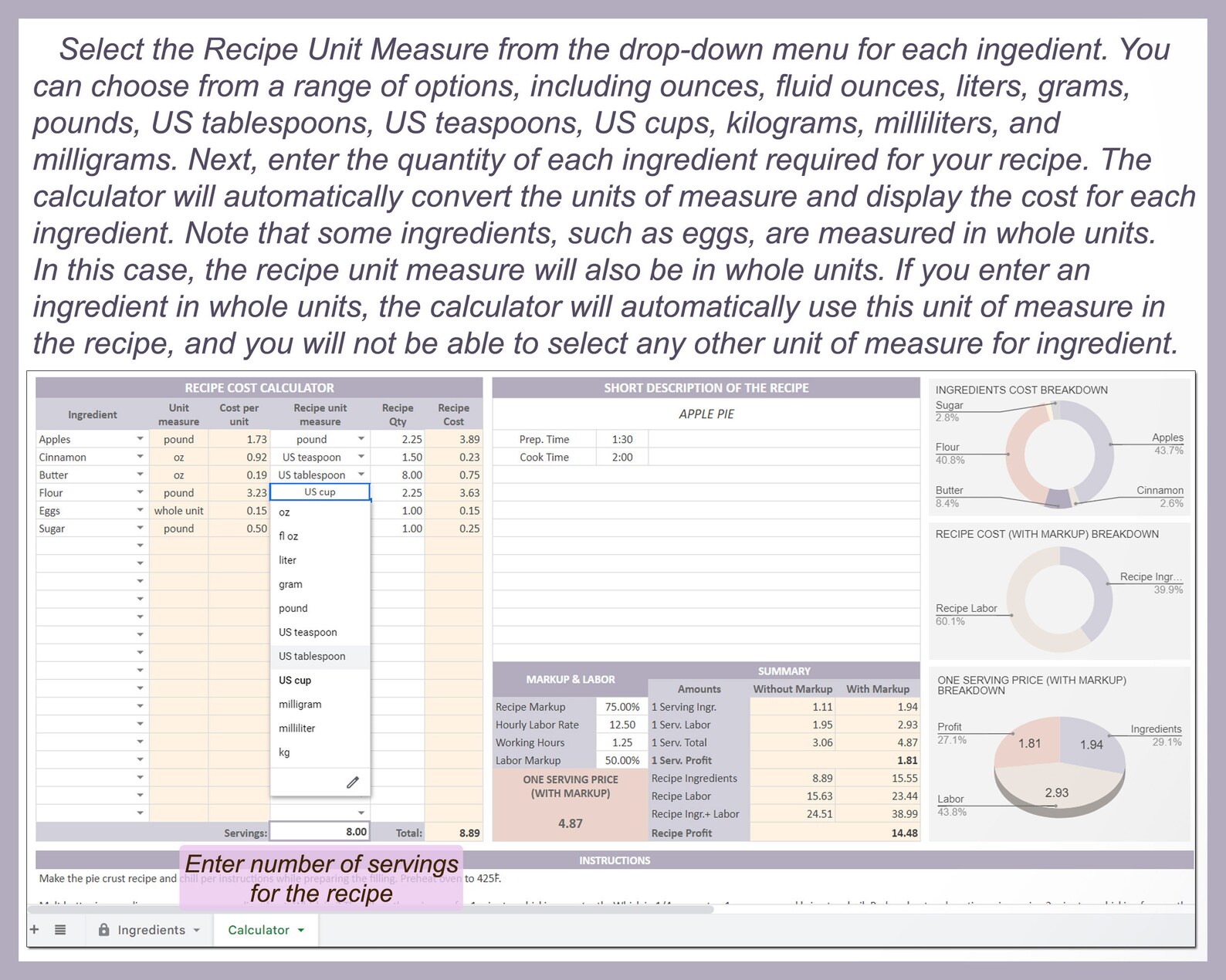Select the Recipe Markup value 75.00%

pos(621,706)
